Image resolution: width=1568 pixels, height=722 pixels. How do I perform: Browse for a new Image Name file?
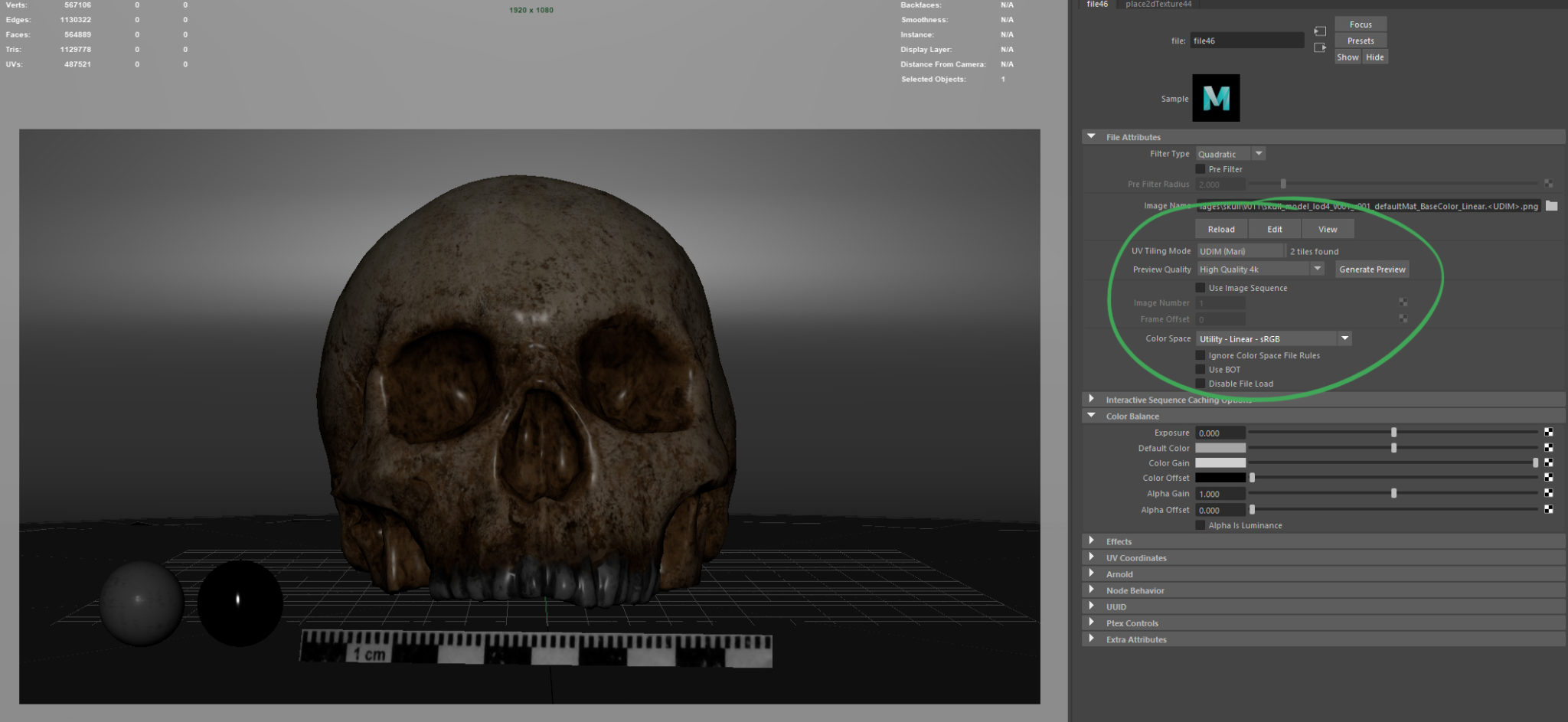pyautogui.click(x=1553, y=206)
